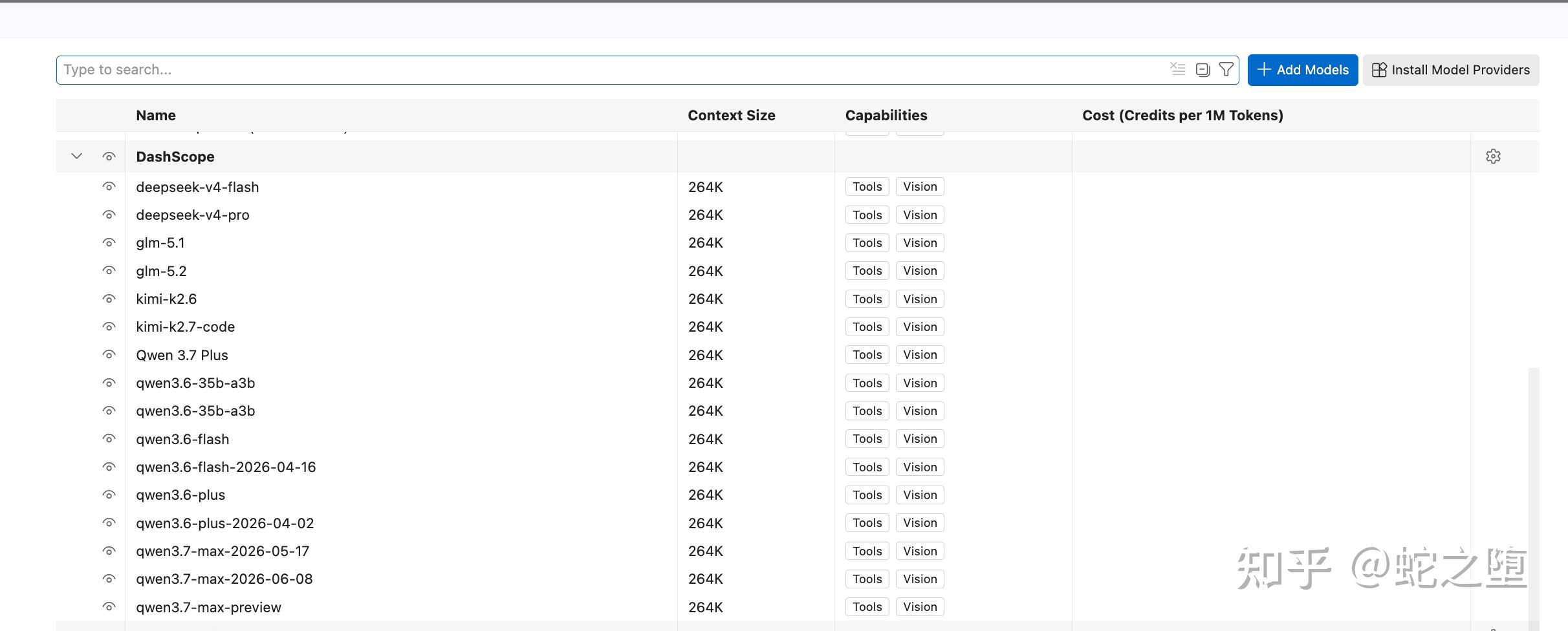Image resolution: width=1568 pixels, height=631 pixels.
Task: Toggle eye icon for glm-5.1
Action: coord(109,243)
